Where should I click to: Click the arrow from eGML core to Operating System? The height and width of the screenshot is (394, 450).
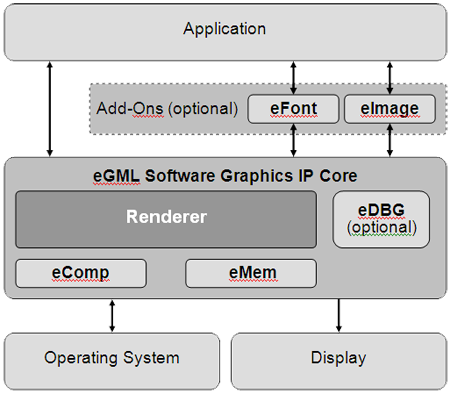112,316
